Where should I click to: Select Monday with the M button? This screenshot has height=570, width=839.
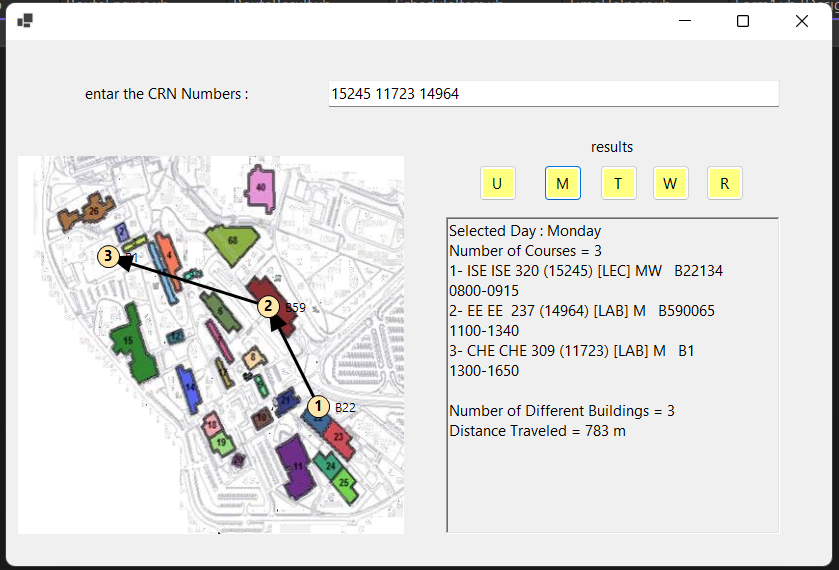[x=563, y=183]
